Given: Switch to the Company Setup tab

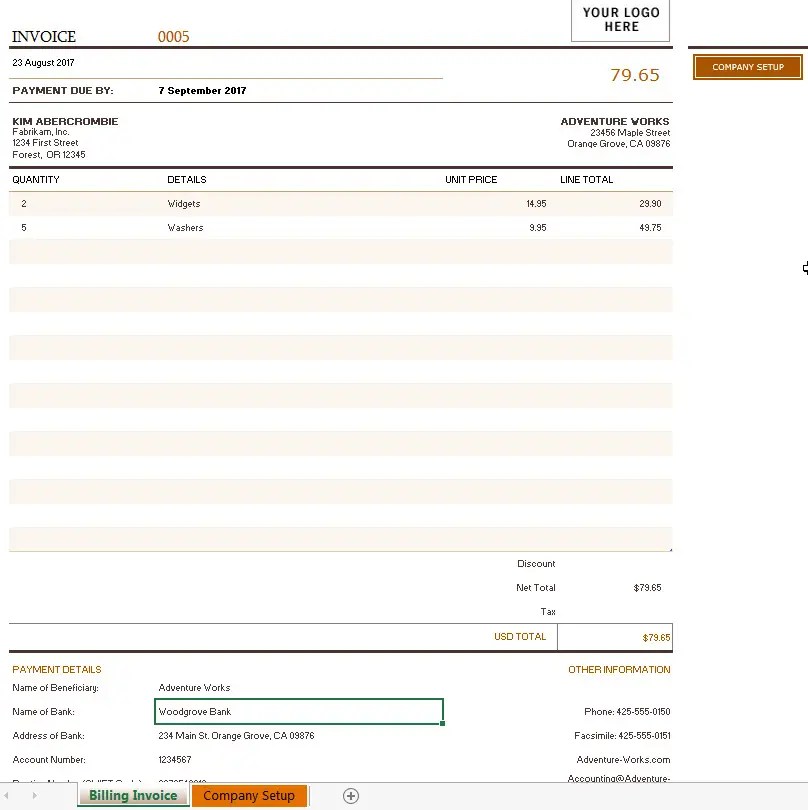Looking at the screenshot, I should 249,795.
